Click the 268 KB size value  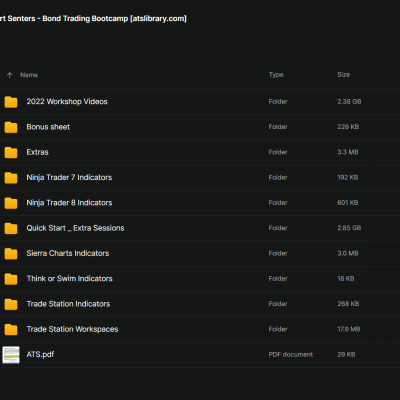click(348, 304)
